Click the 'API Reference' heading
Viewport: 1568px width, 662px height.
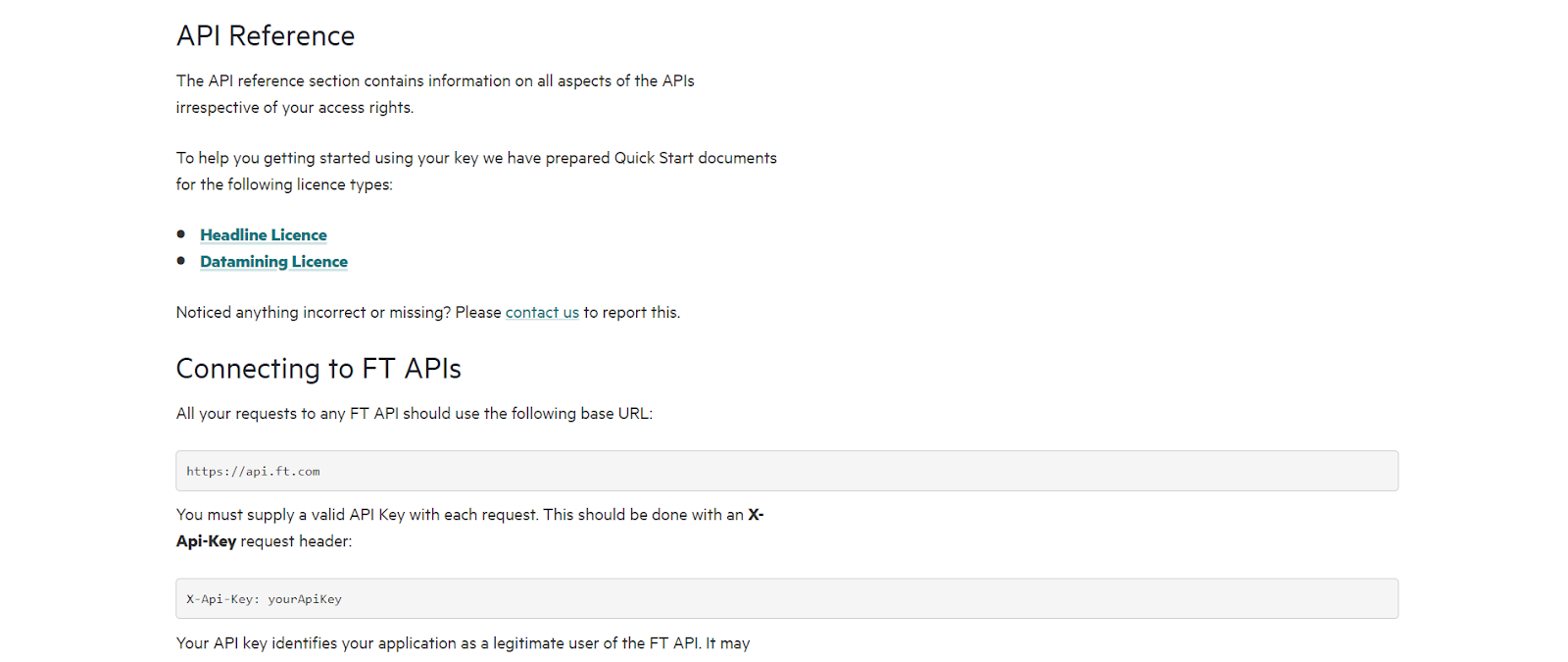pos(266,36)
